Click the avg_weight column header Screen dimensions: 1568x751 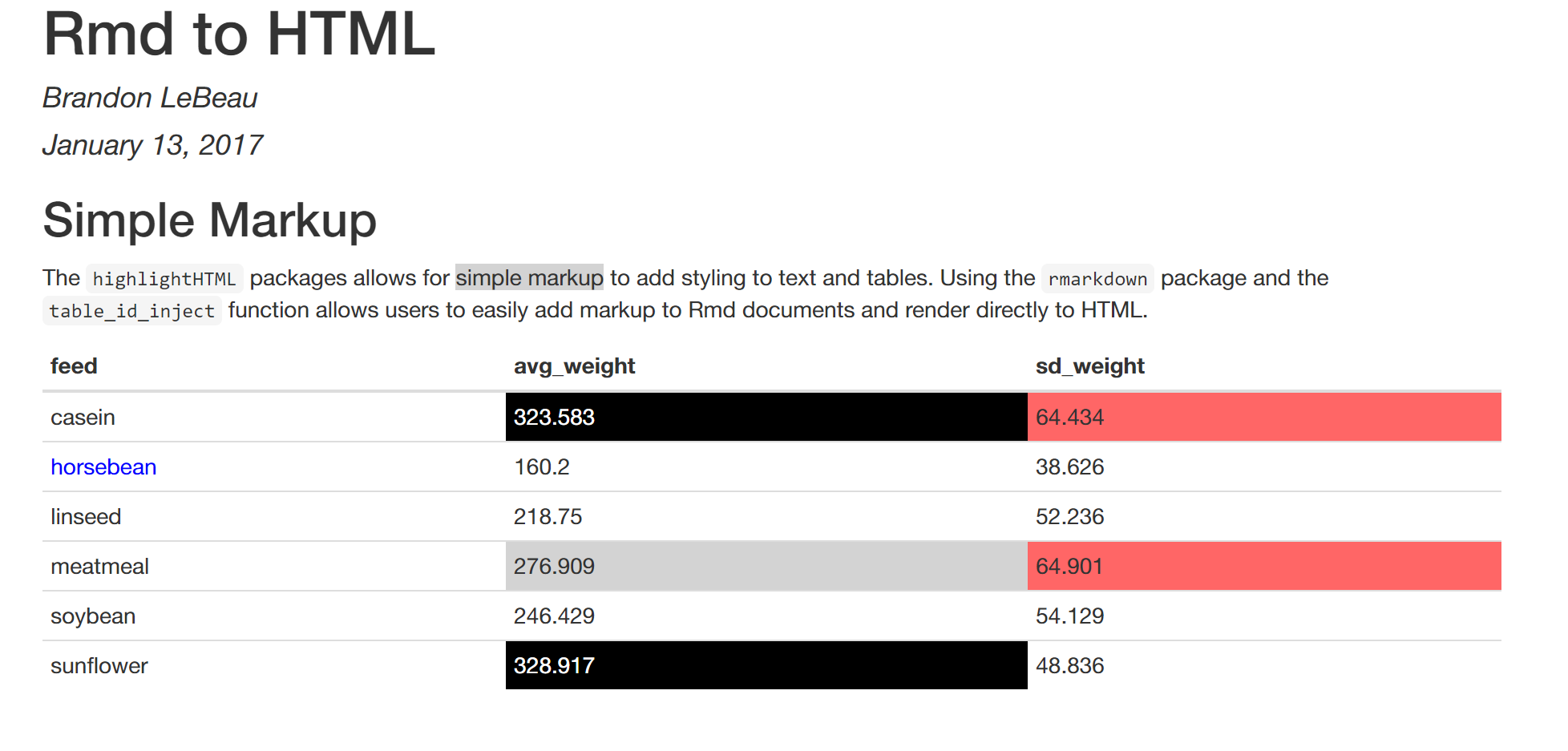574,366
